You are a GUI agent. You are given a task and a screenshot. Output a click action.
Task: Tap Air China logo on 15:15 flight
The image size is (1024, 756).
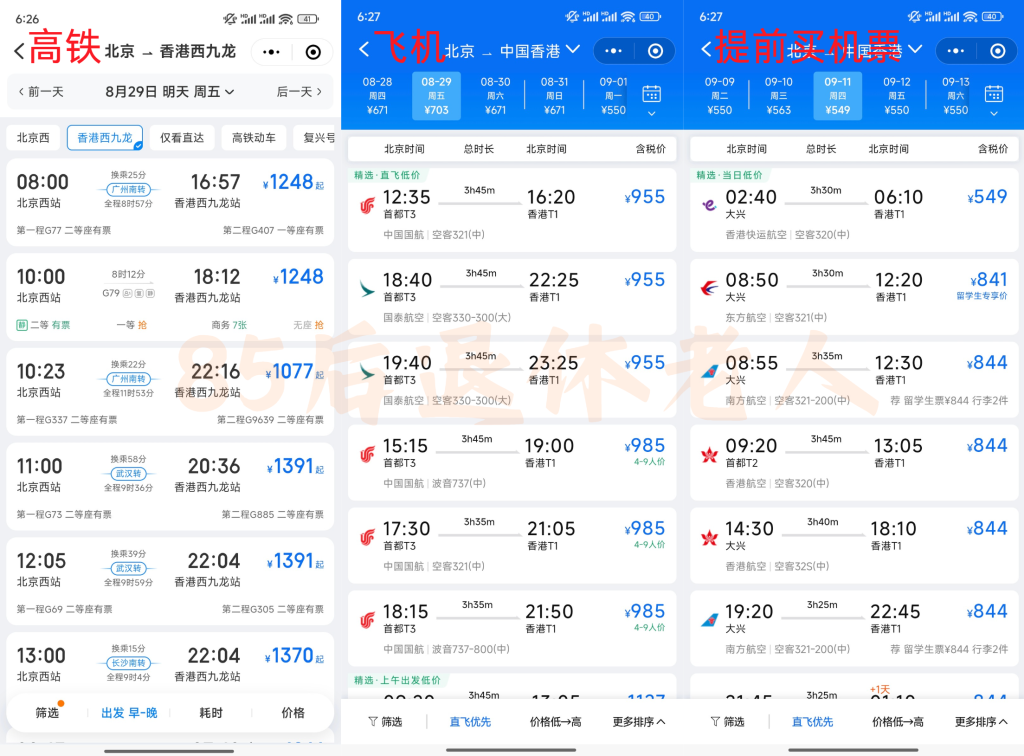tap(368, 454)
